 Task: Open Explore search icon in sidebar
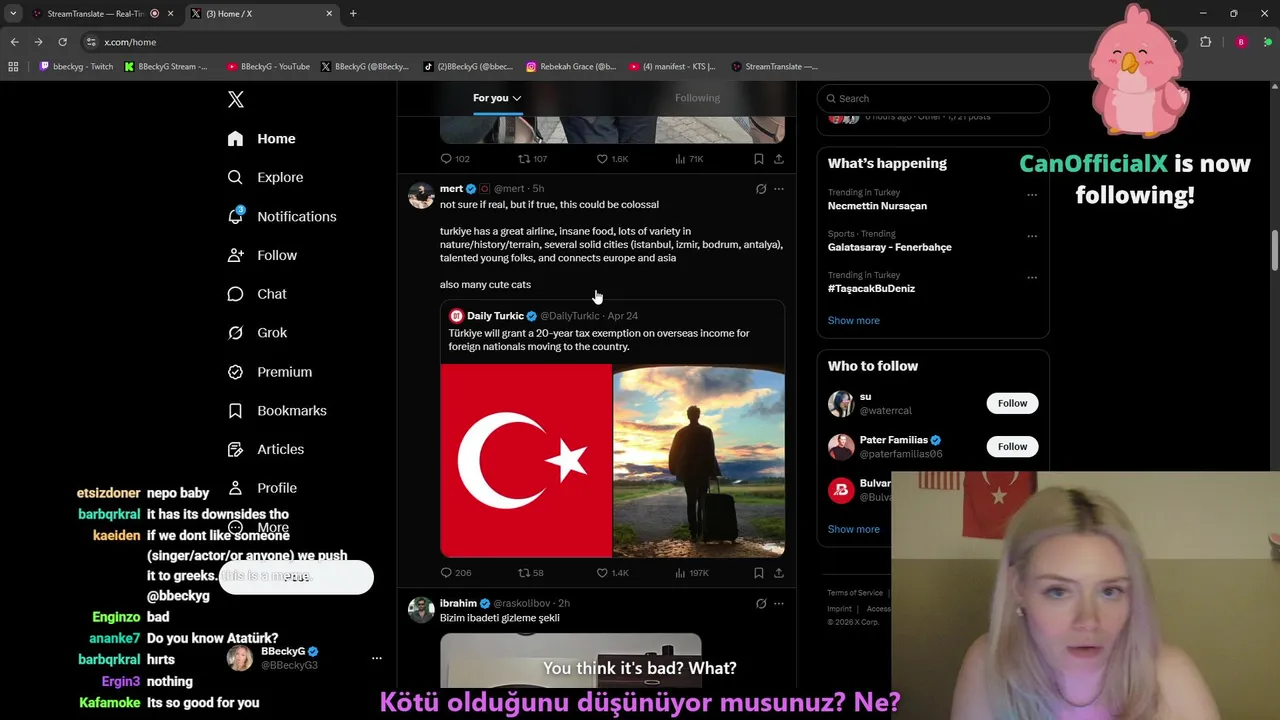click(x=235, y=177)
